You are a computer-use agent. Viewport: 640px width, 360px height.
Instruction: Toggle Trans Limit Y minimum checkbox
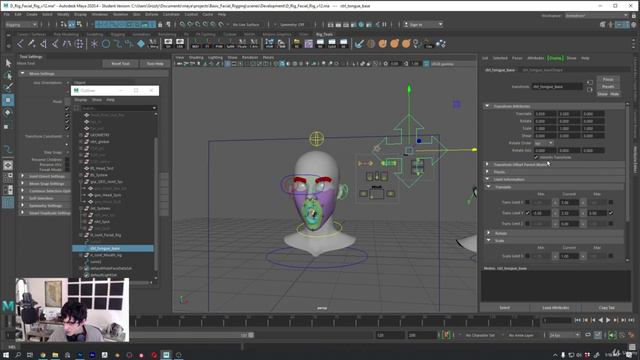[x=527, y=213]
